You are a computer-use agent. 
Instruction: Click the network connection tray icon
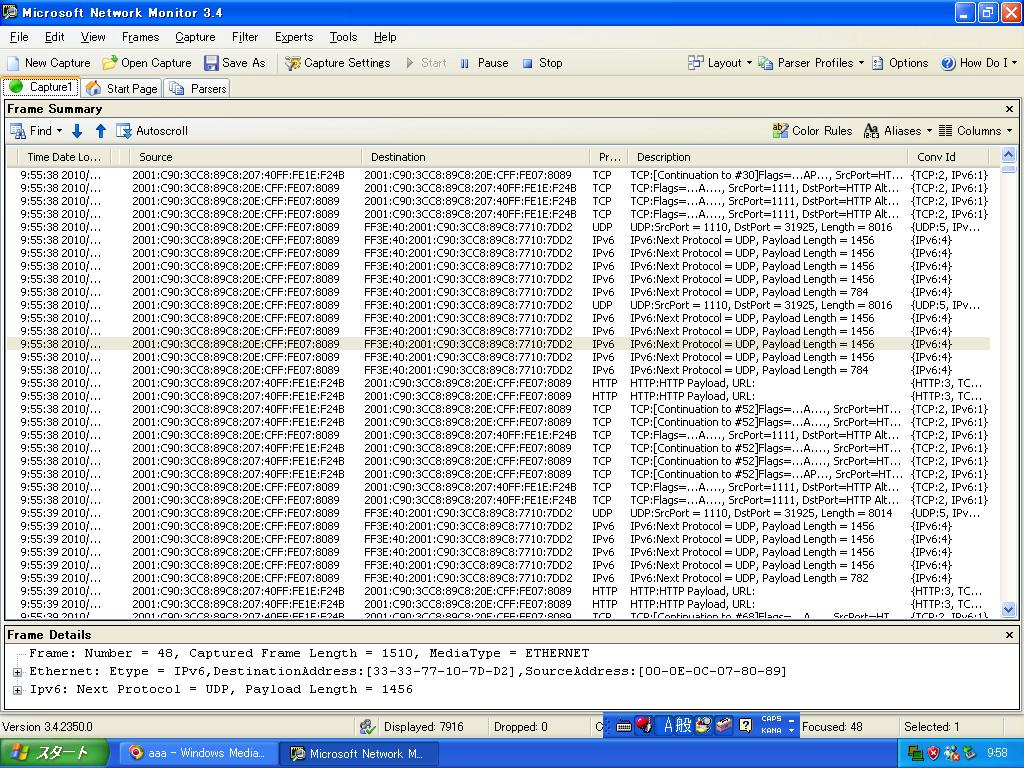(x=915, y=753)
